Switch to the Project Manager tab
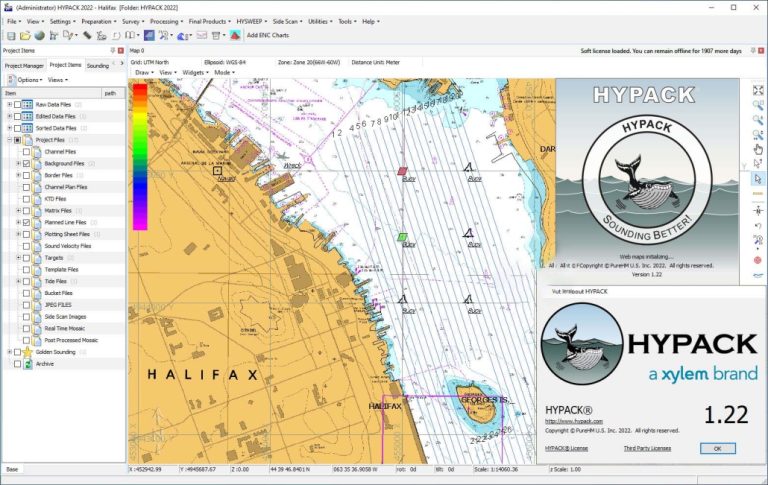 pyautogui.click(x=24, y=66)
